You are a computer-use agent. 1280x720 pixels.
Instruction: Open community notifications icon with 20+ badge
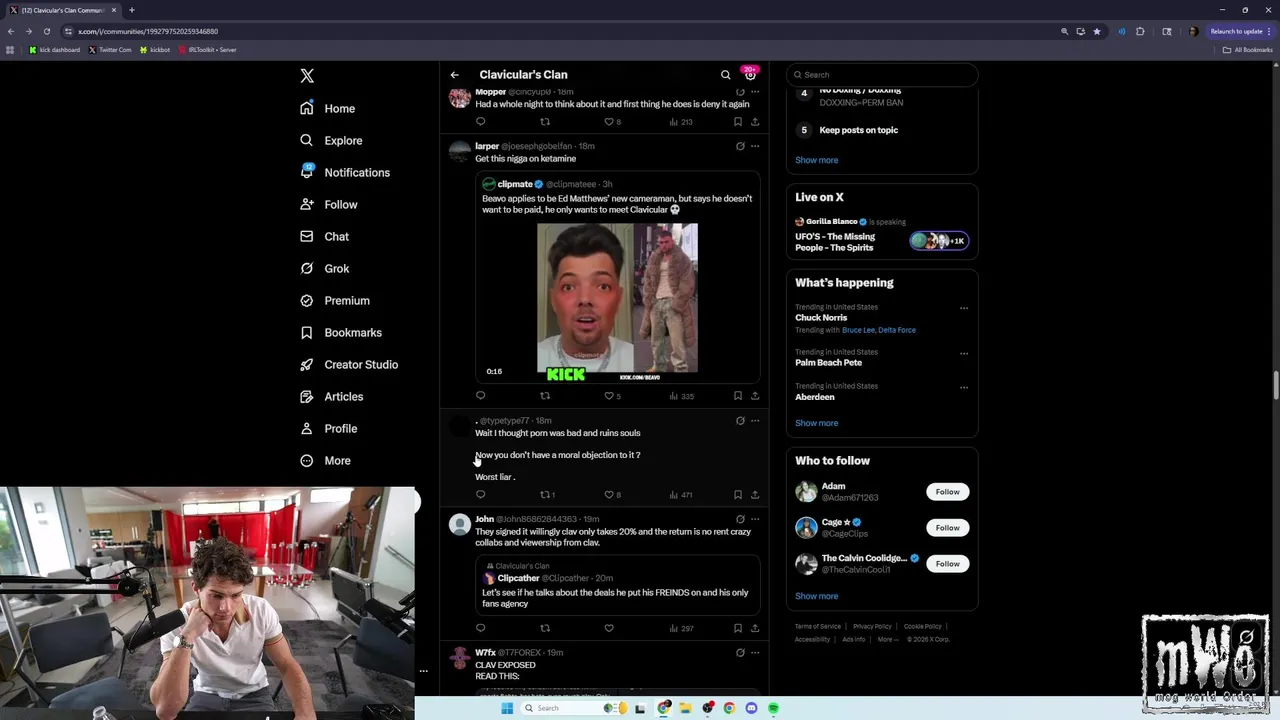[750, 75]
